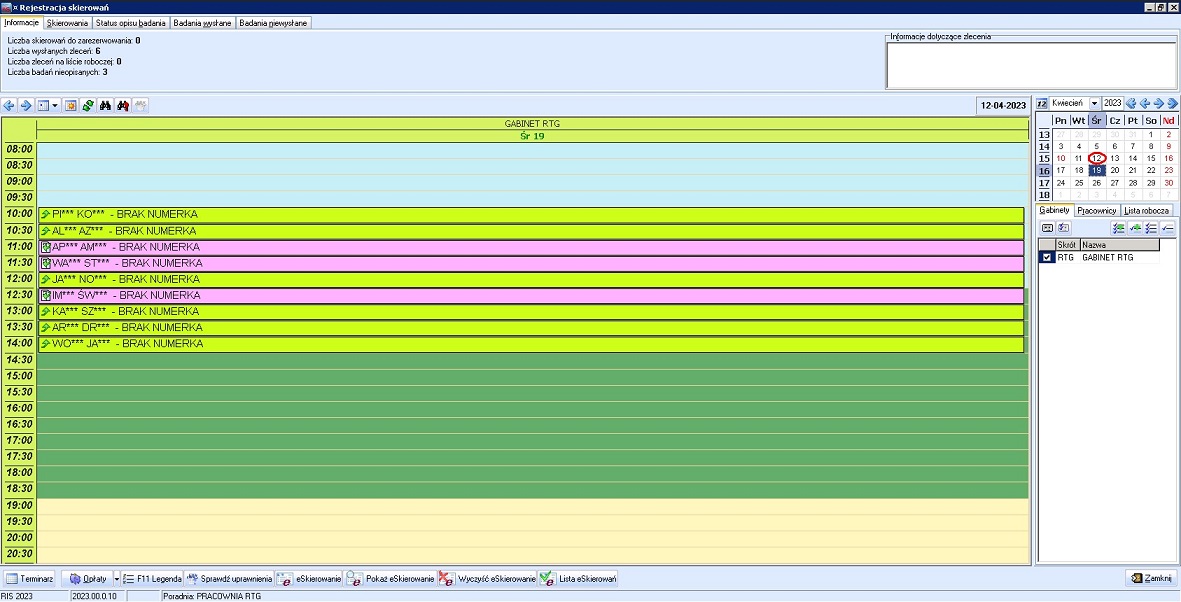Select day 26 in the mini calendar
The image size is (1181, 602).
click(x=1096, y=183)
